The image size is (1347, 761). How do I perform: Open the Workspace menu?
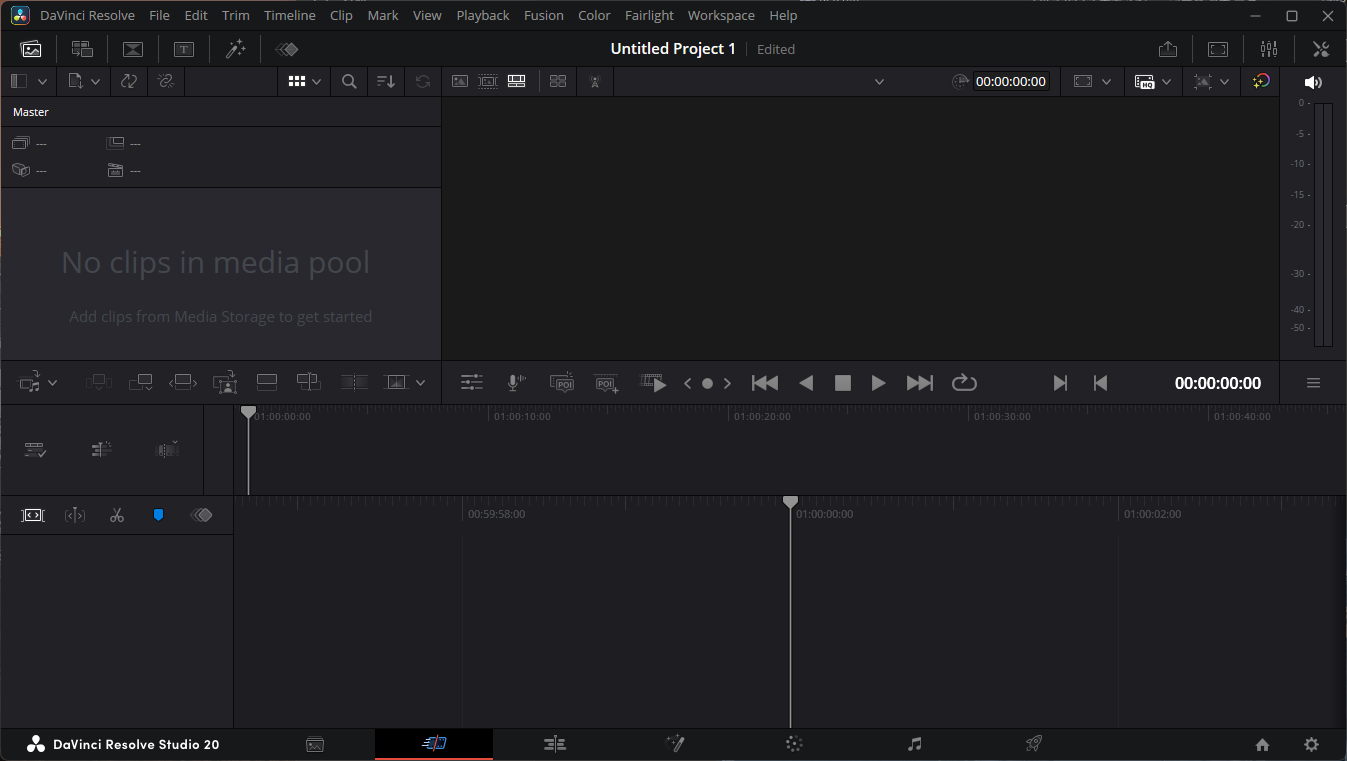click(x=721, y=15)
